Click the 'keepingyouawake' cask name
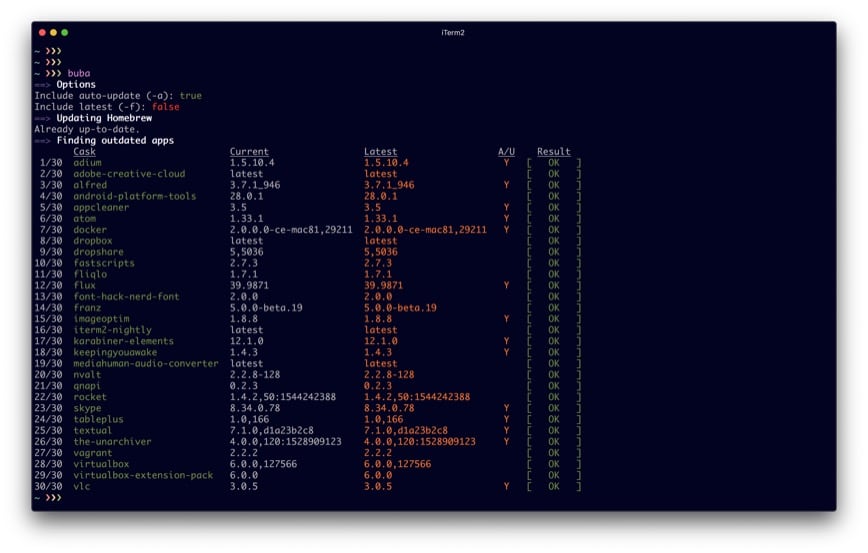868x553 pixels. (115, 352)
